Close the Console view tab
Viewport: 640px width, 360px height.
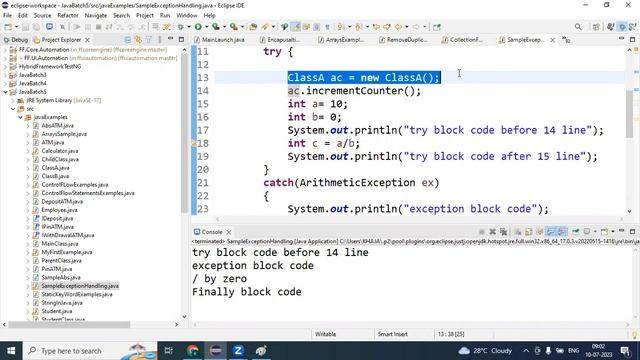(x=229, y=232)
